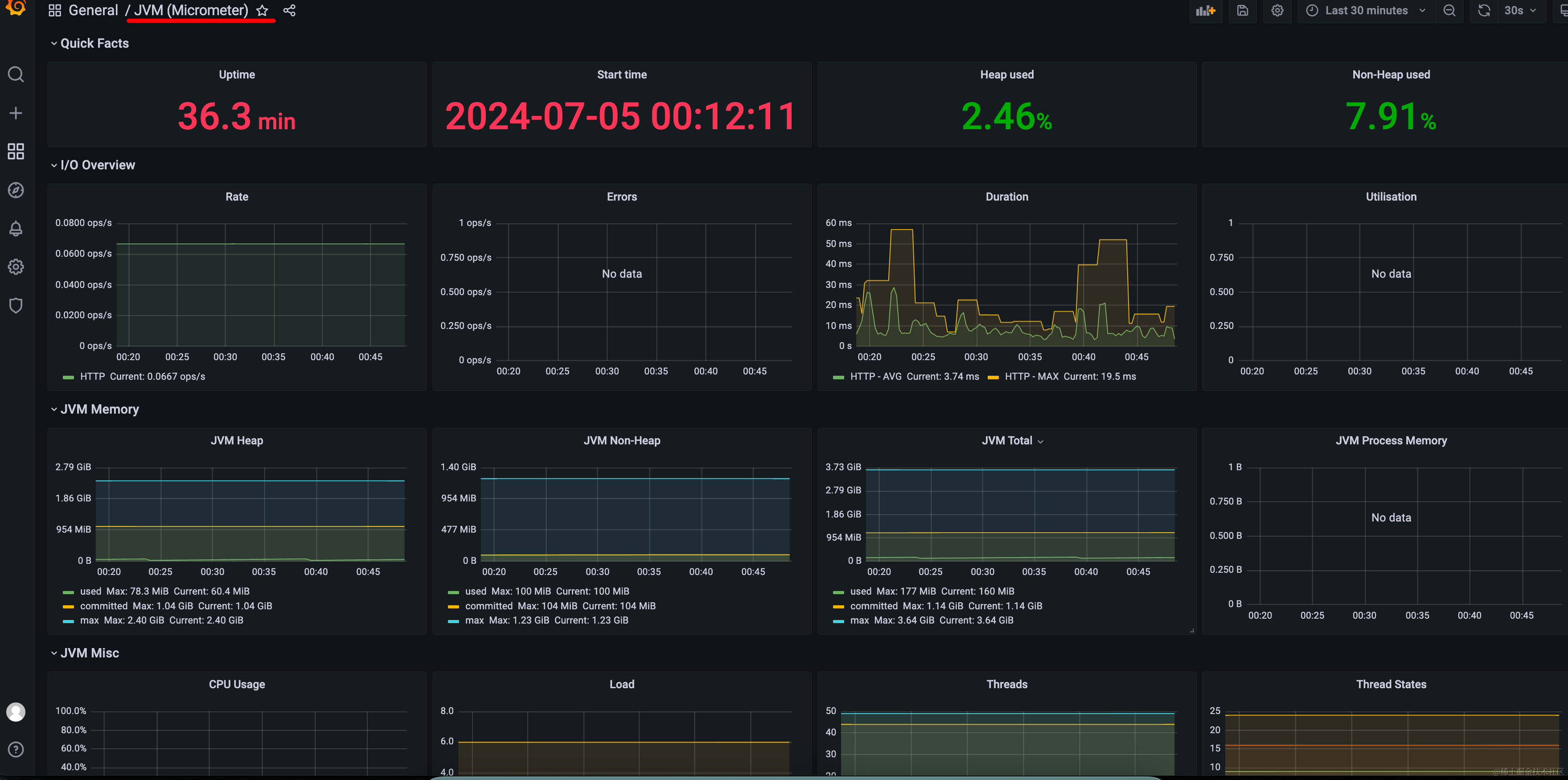Open the sidebar Search icon

(x=16, y=74)
